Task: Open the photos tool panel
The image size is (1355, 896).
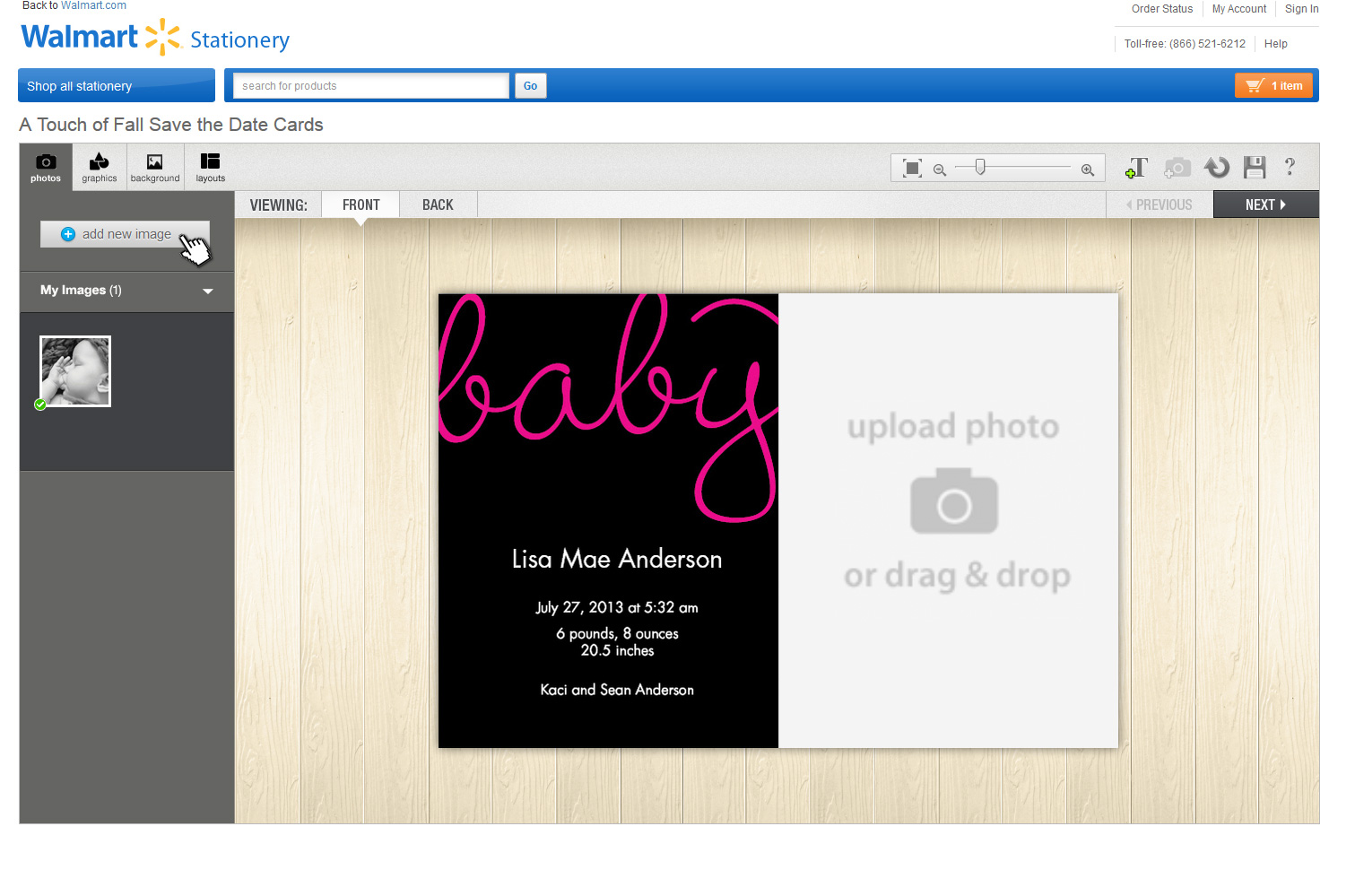Action: (x=46, y=167)
